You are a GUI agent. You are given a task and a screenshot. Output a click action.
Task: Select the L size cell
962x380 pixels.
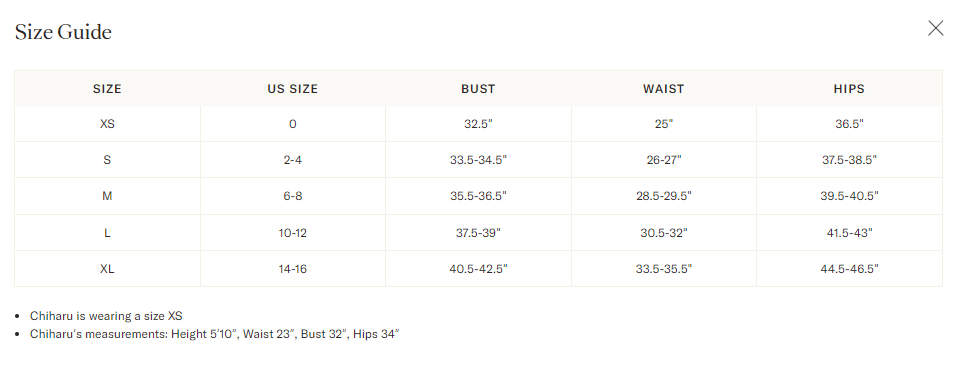[107, 233]
